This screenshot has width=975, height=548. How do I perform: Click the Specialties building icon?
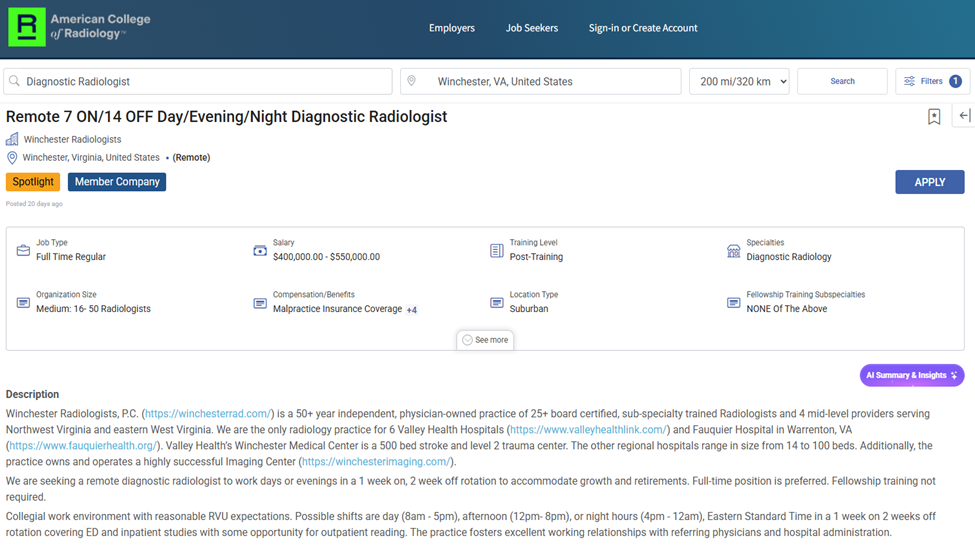click(x=733, y=250)
